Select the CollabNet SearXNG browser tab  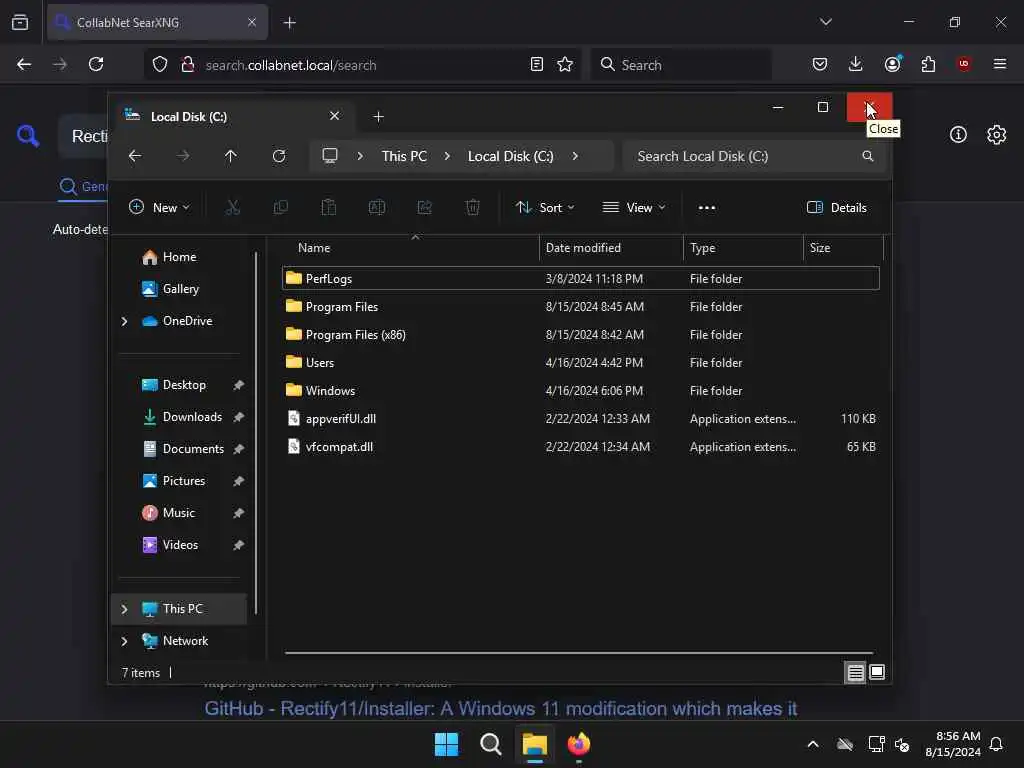click(x=157, y=22)
